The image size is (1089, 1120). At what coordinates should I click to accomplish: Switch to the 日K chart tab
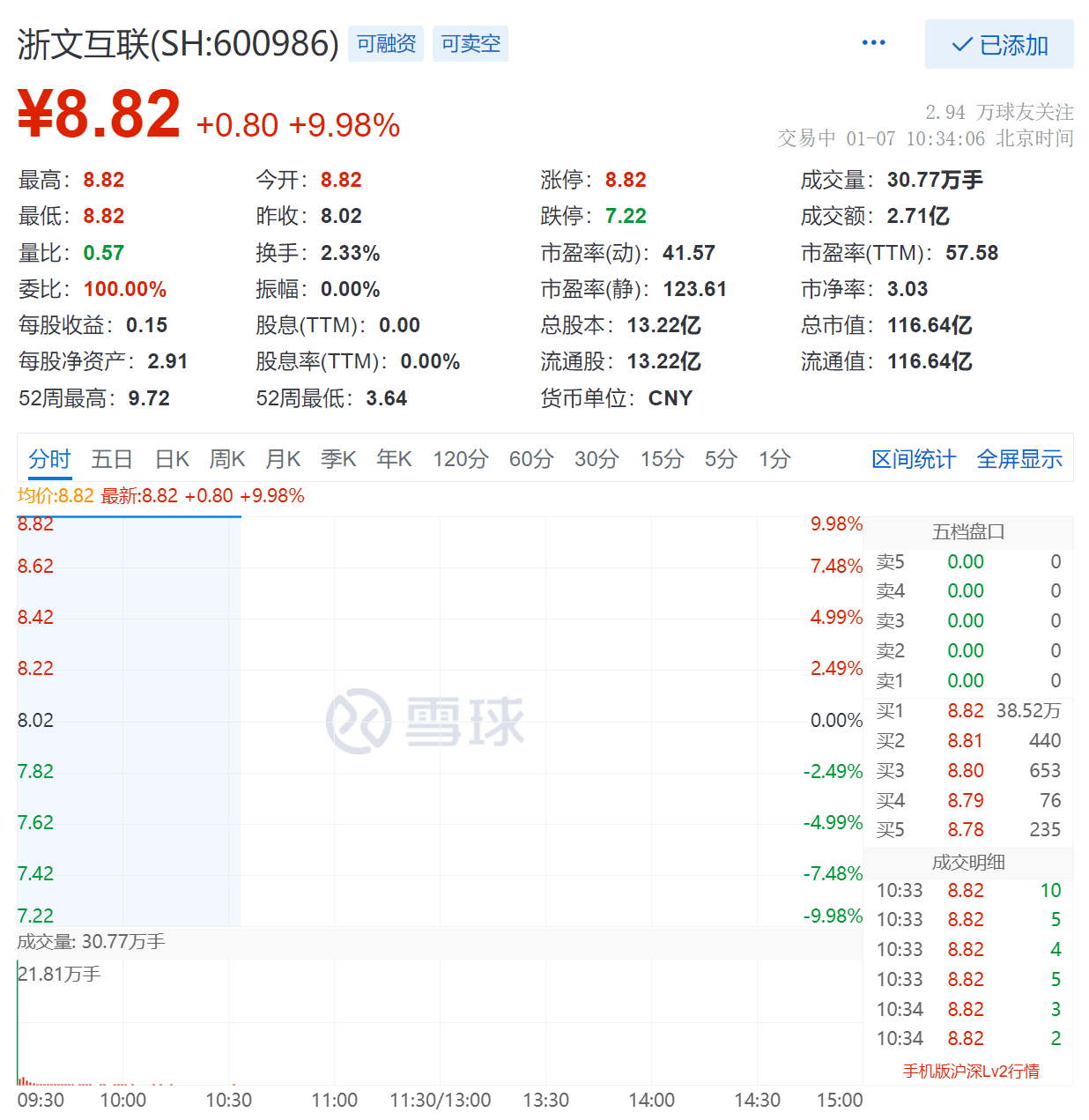(172, 459)
